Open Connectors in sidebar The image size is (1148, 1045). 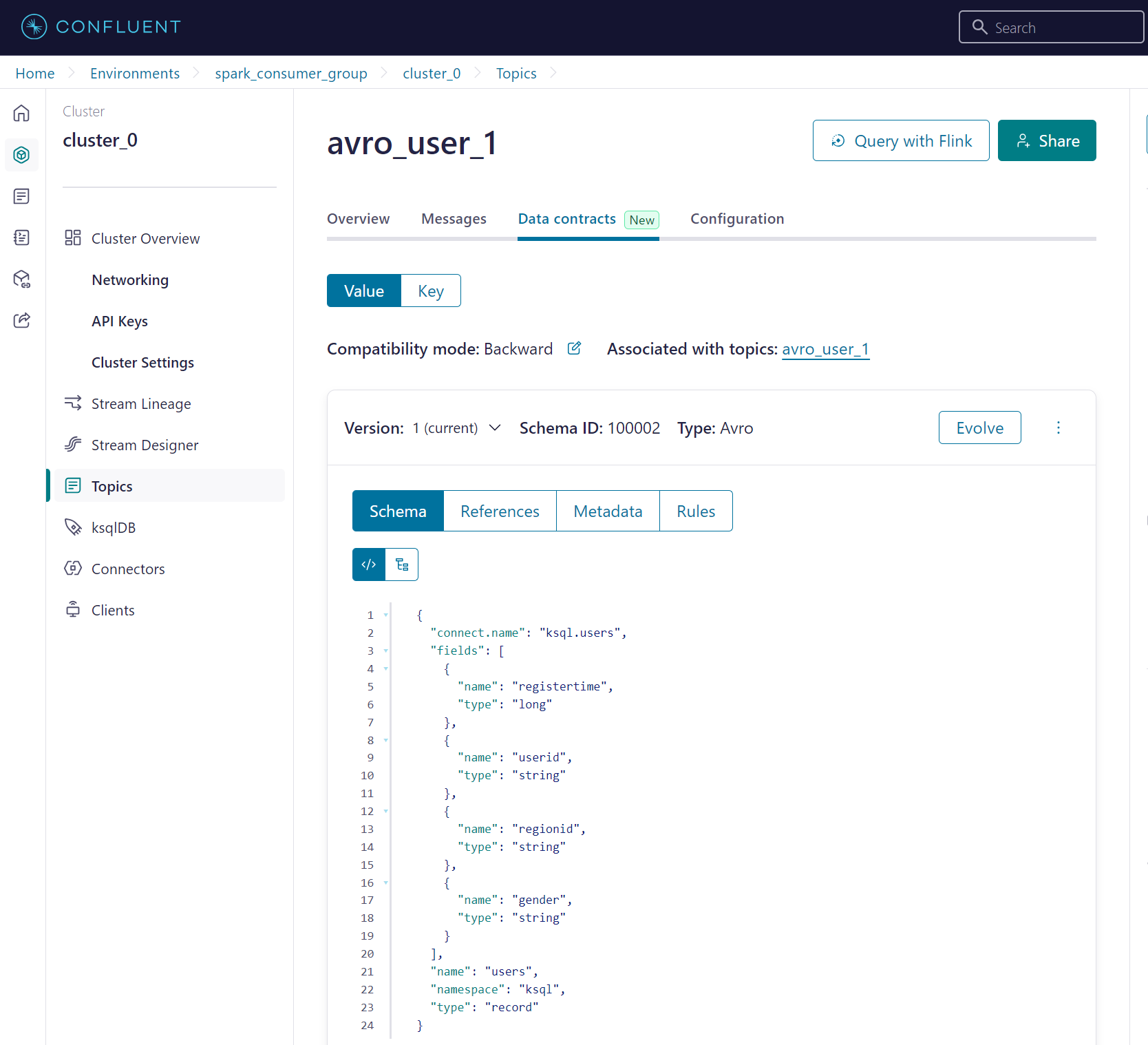tap(128, 569)
